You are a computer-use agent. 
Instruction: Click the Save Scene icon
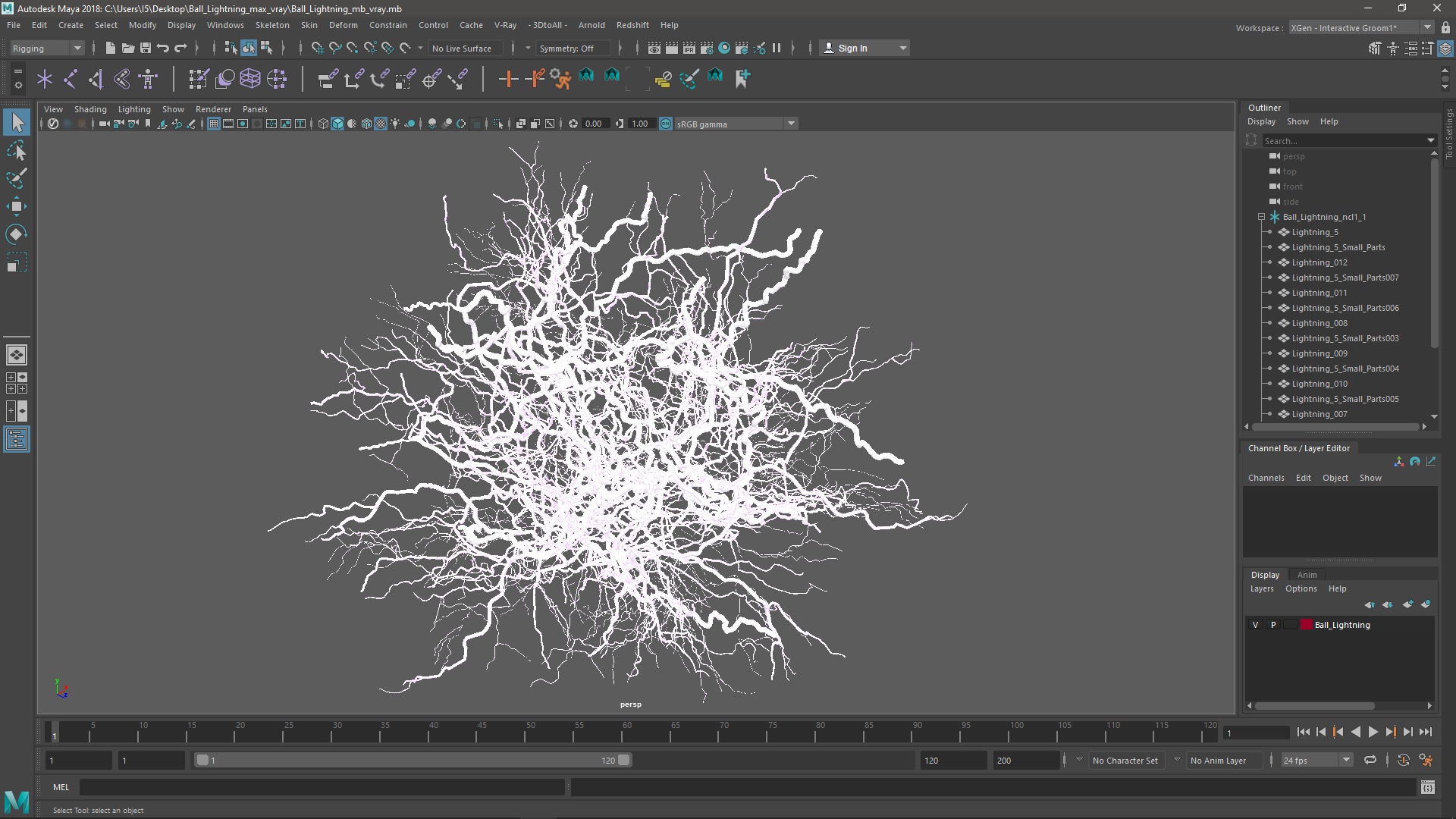(x=146, y=48)
